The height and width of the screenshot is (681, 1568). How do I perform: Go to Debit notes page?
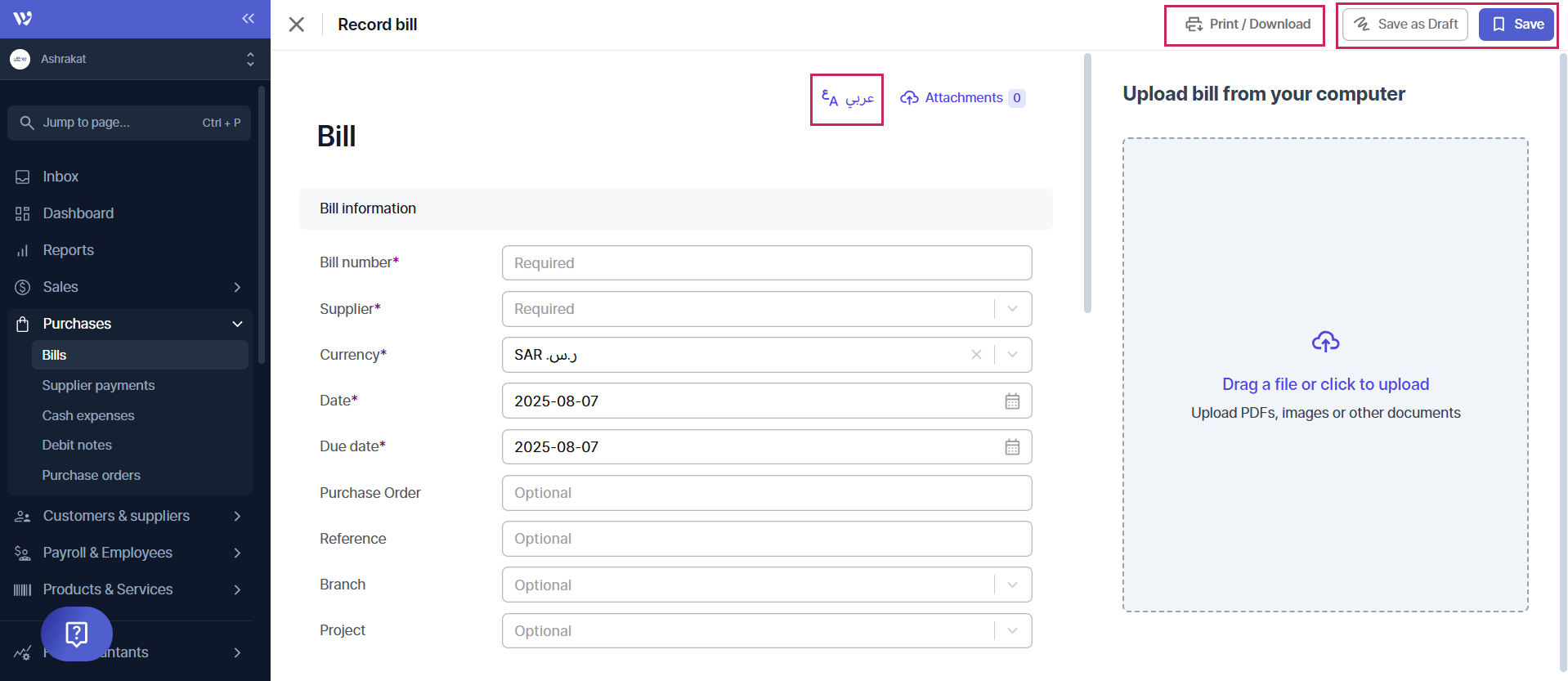pos(77,445)
